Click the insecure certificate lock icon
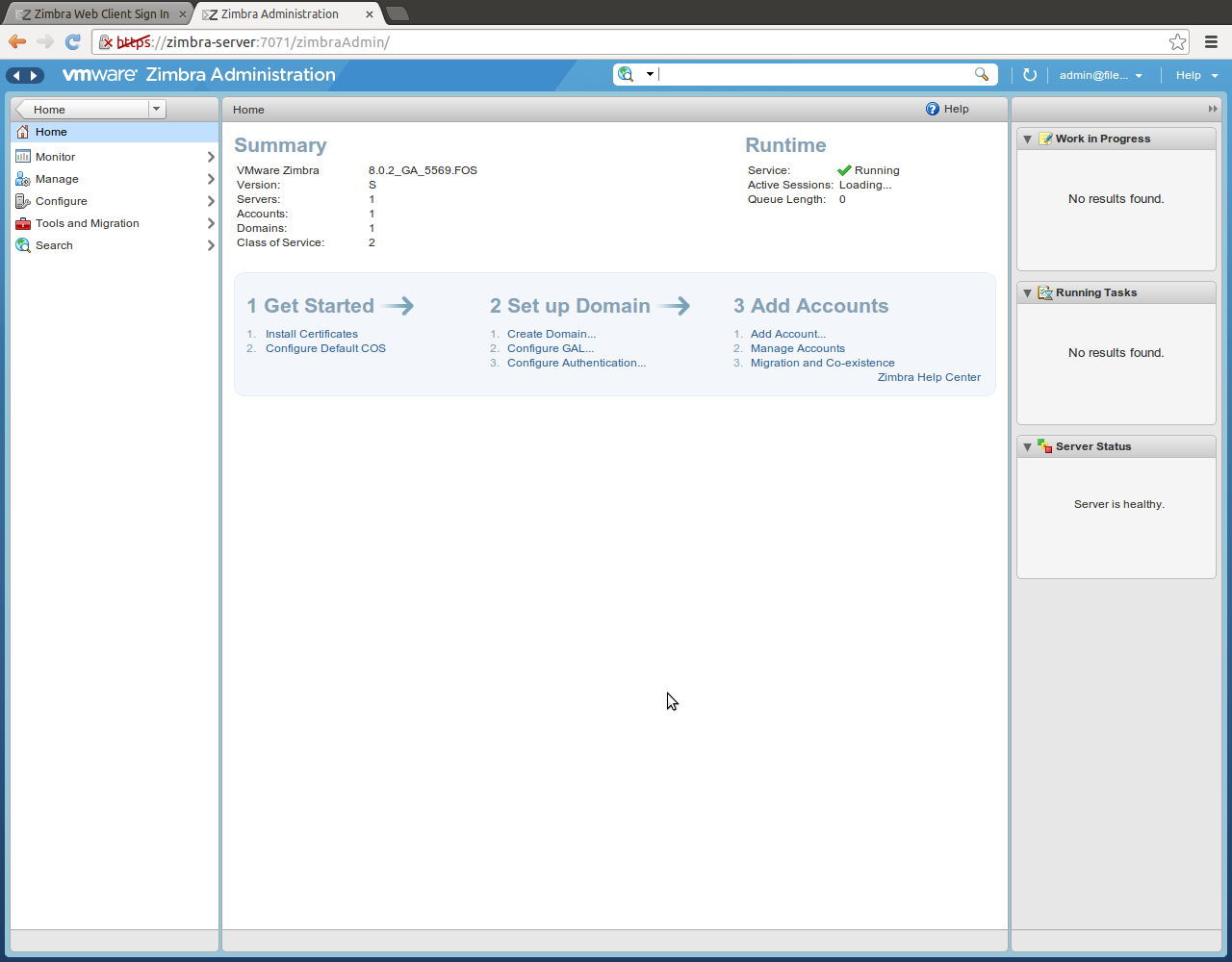The image size is (1232, 962). pyautogui.click(x=106, y=42)
